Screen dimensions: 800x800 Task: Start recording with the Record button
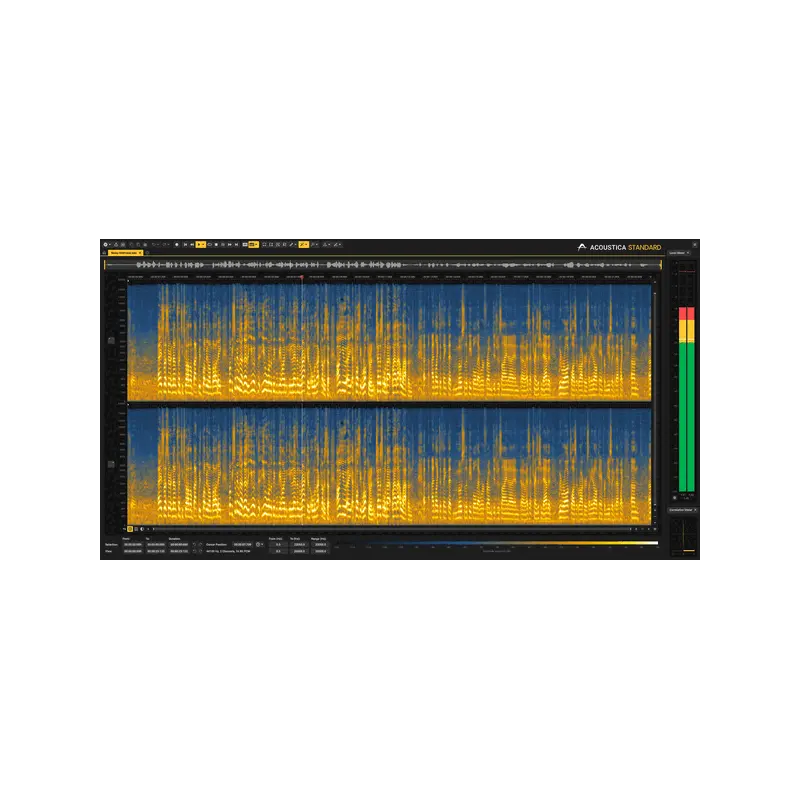pos(177,245)
